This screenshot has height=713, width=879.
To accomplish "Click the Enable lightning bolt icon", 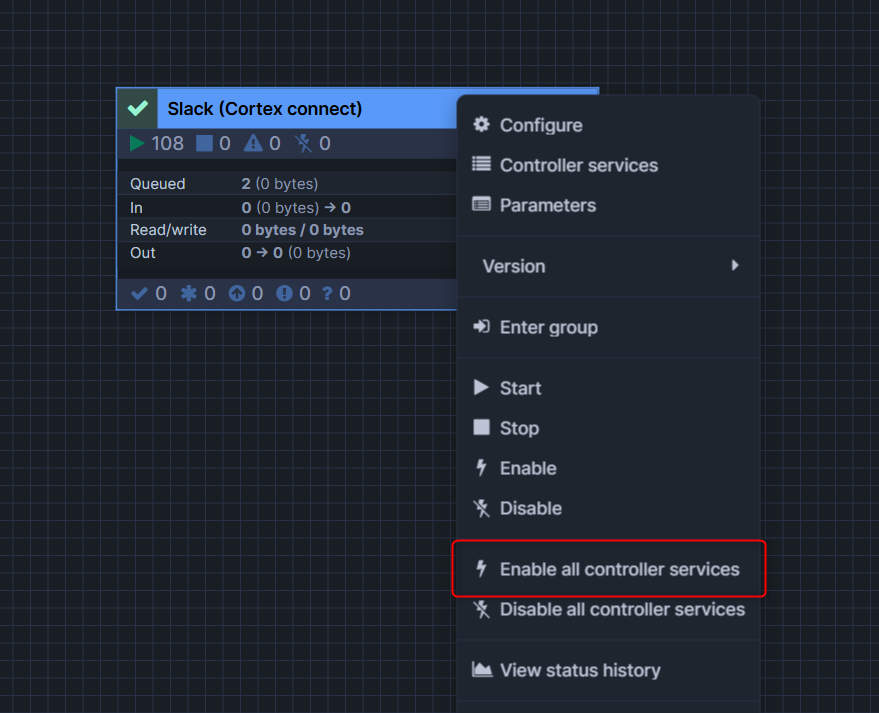I will (481, 467).
